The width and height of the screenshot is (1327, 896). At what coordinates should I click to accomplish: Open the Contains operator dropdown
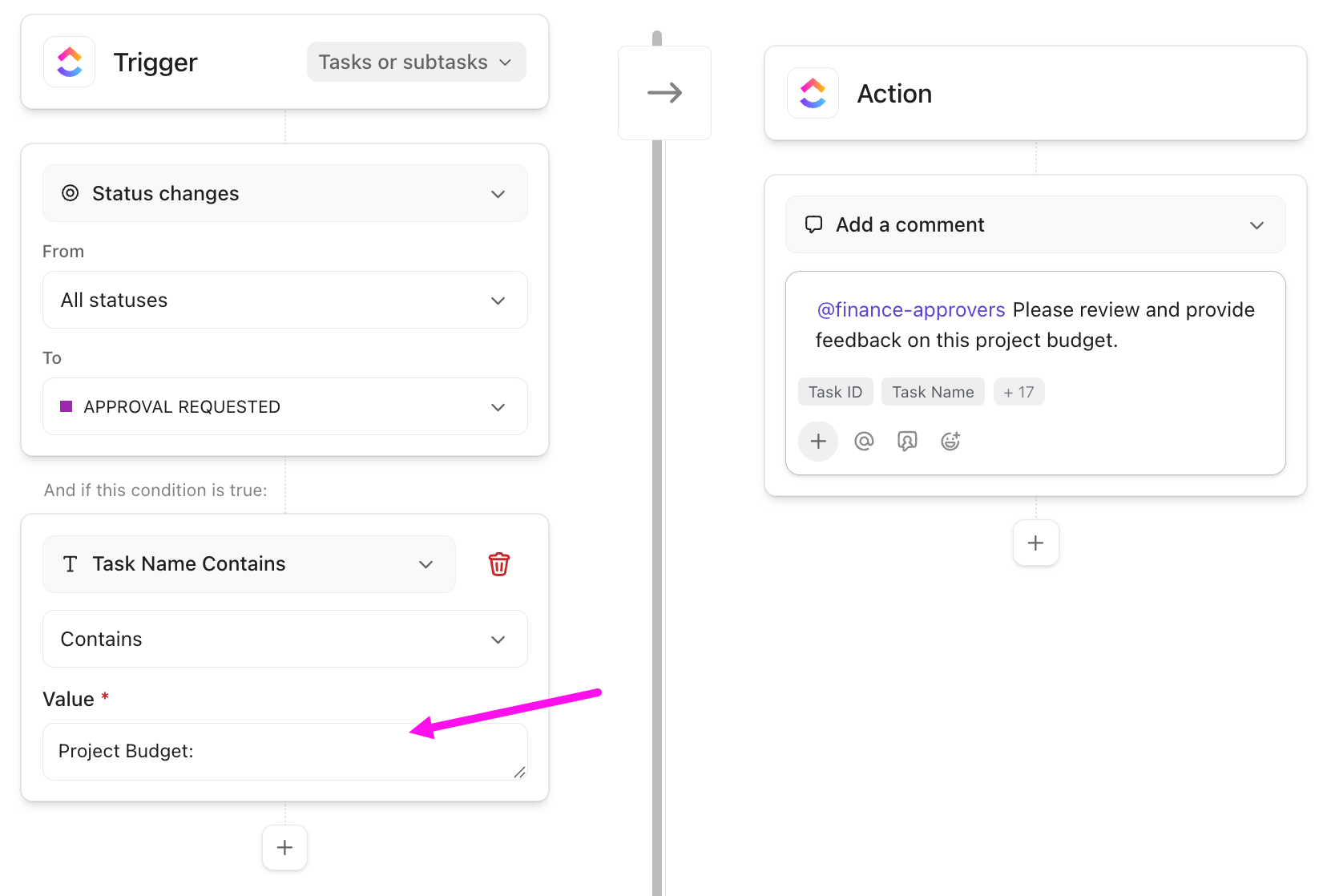coord(284,639)
